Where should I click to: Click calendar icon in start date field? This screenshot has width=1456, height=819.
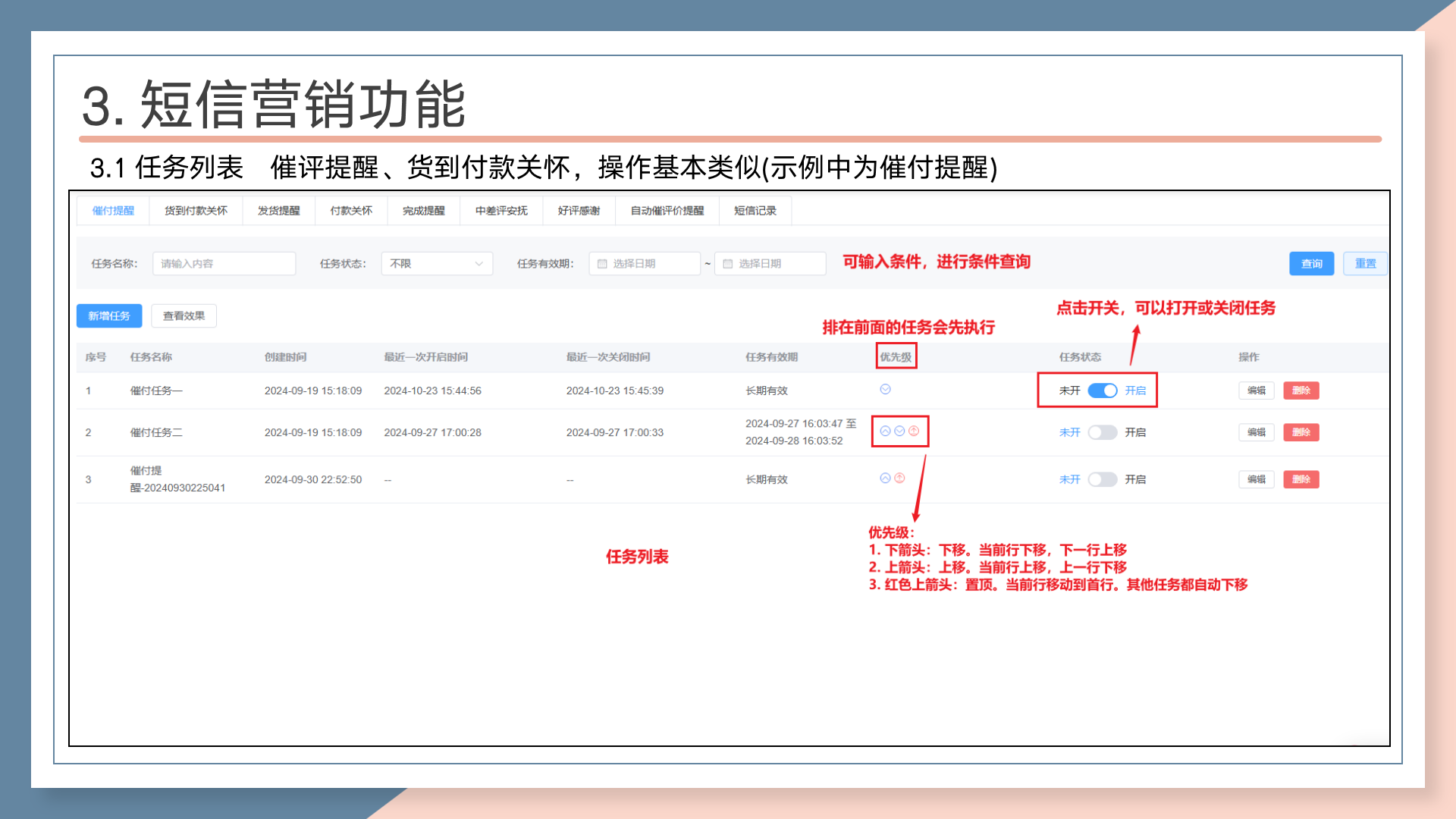coord(602,264)
